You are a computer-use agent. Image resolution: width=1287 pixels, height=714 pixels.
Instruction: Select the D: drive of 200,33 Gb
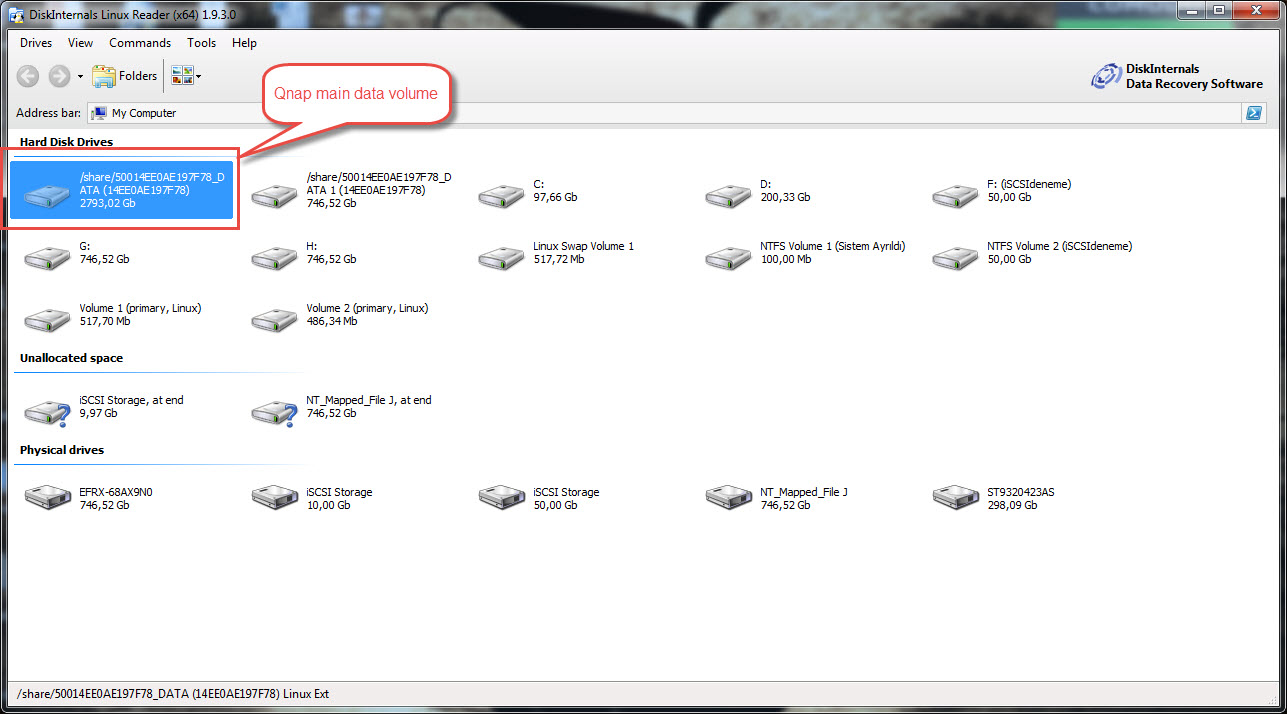757,191
